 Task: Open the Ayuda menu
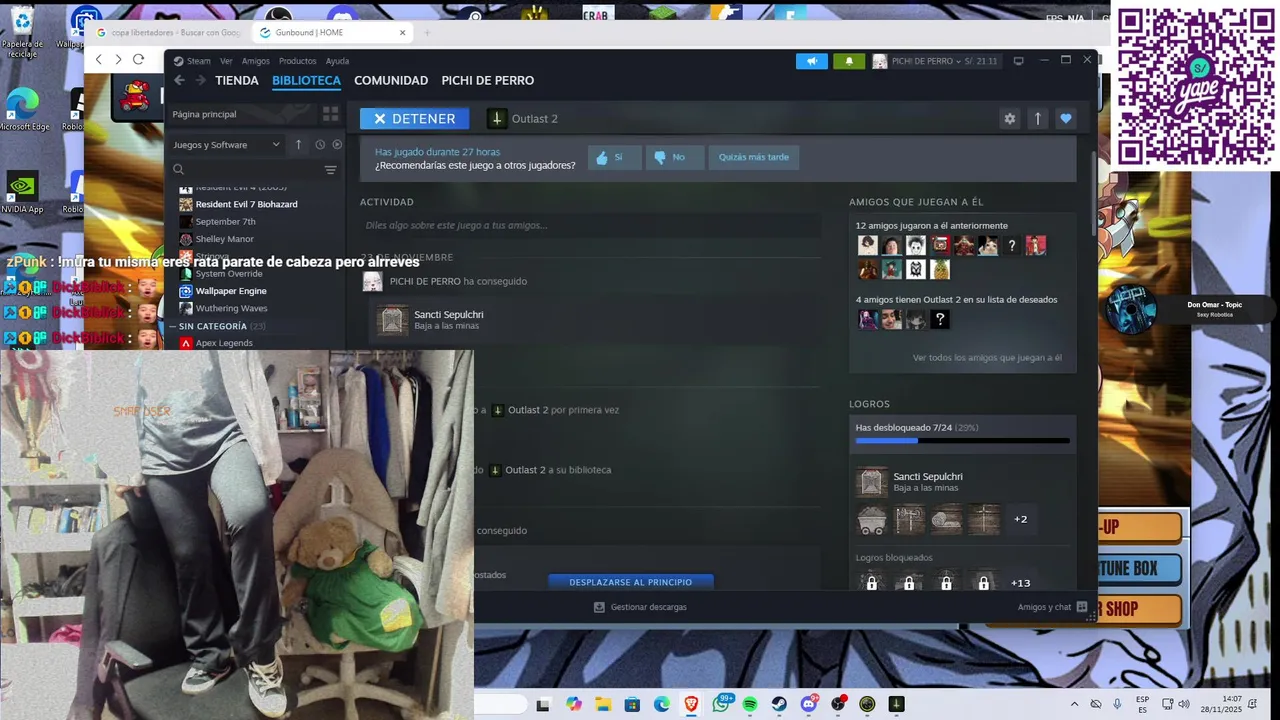tap(337, 61)
